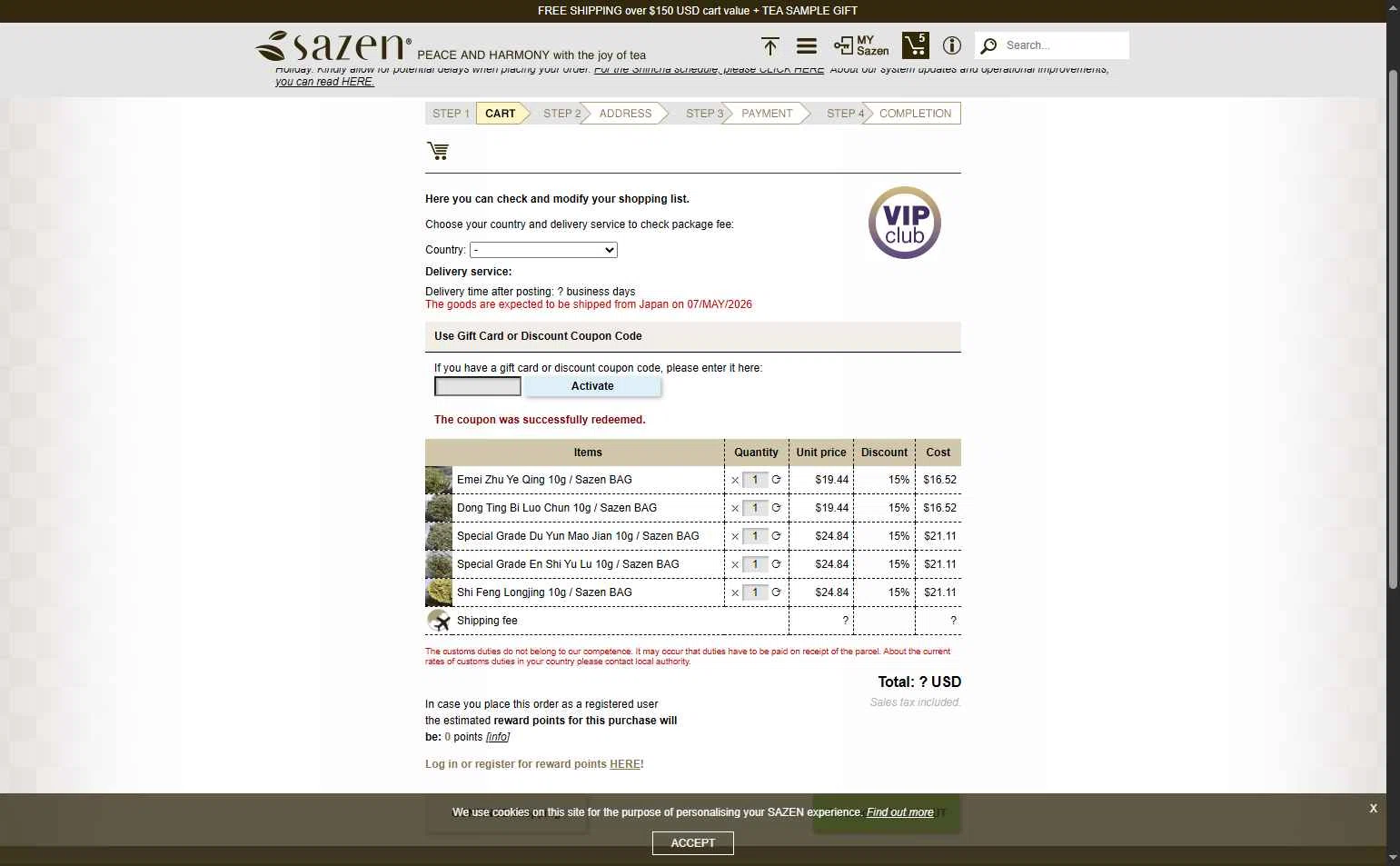1400x866 pixels.
Task: Open the MY Sazen login
Action: pos(861,45)
